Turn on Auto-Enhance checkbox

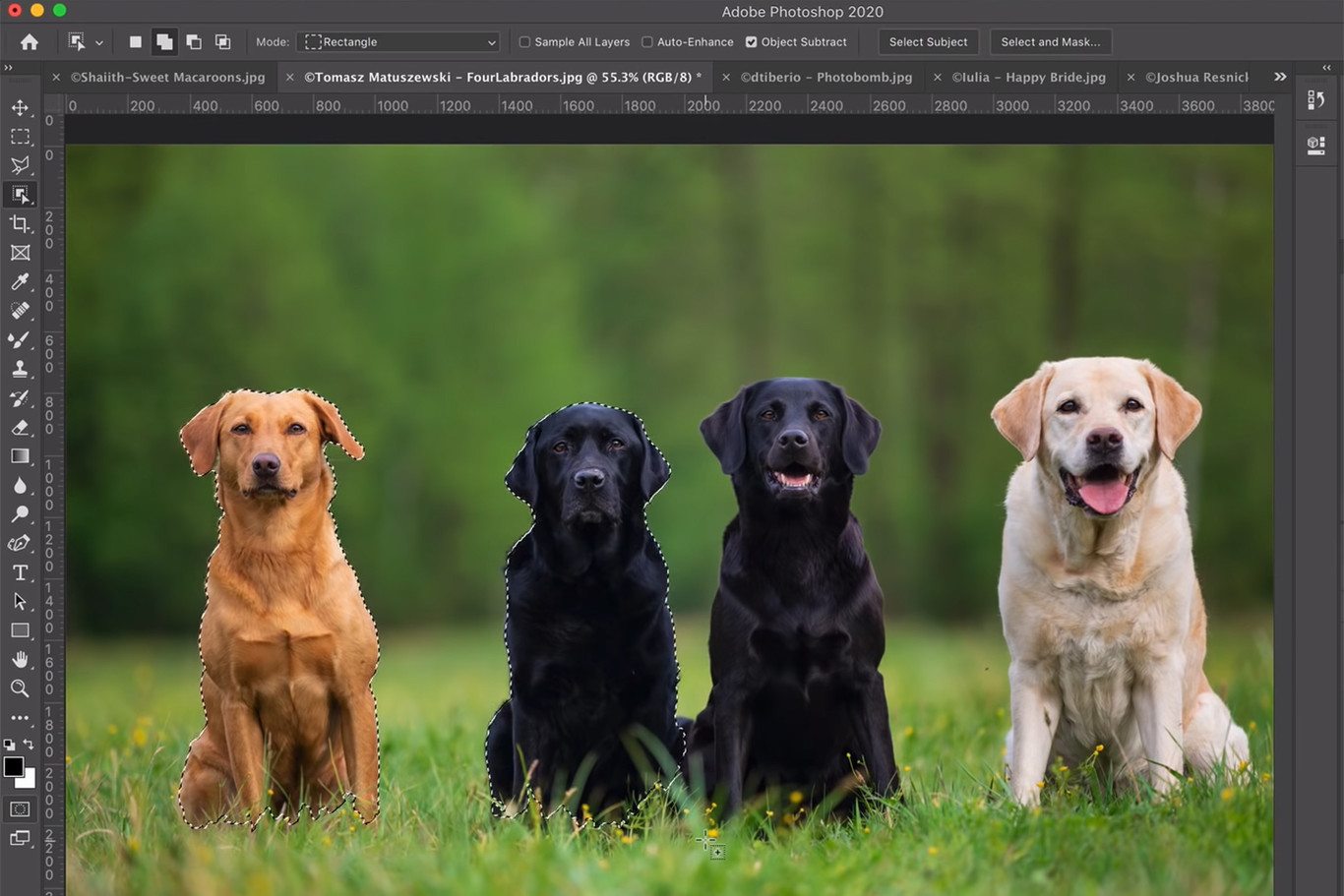[646, 42]
